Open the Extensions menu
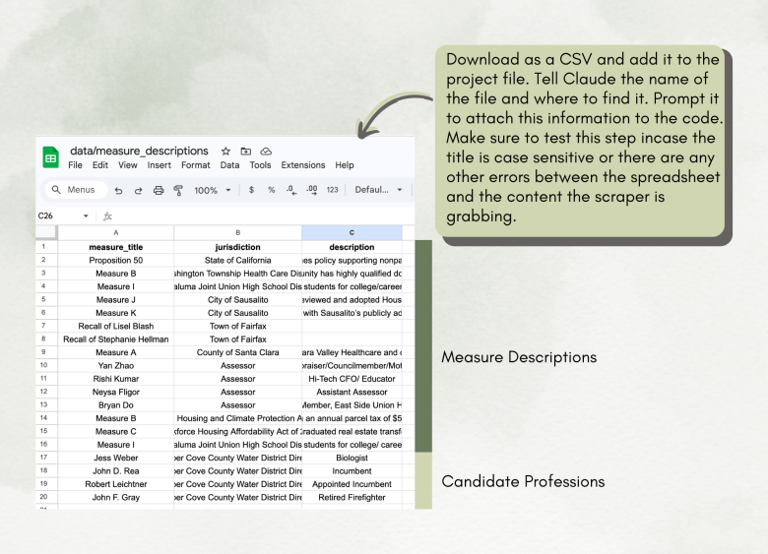Viewport: 768px width, 554px height. [x=303, y=165]
